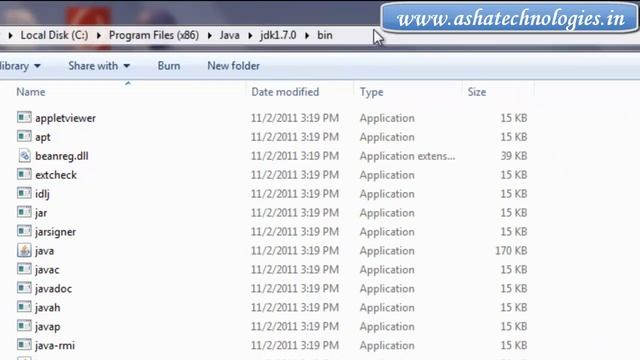Sort by Date modified column

pyautogui.click(x=285, y=92)
